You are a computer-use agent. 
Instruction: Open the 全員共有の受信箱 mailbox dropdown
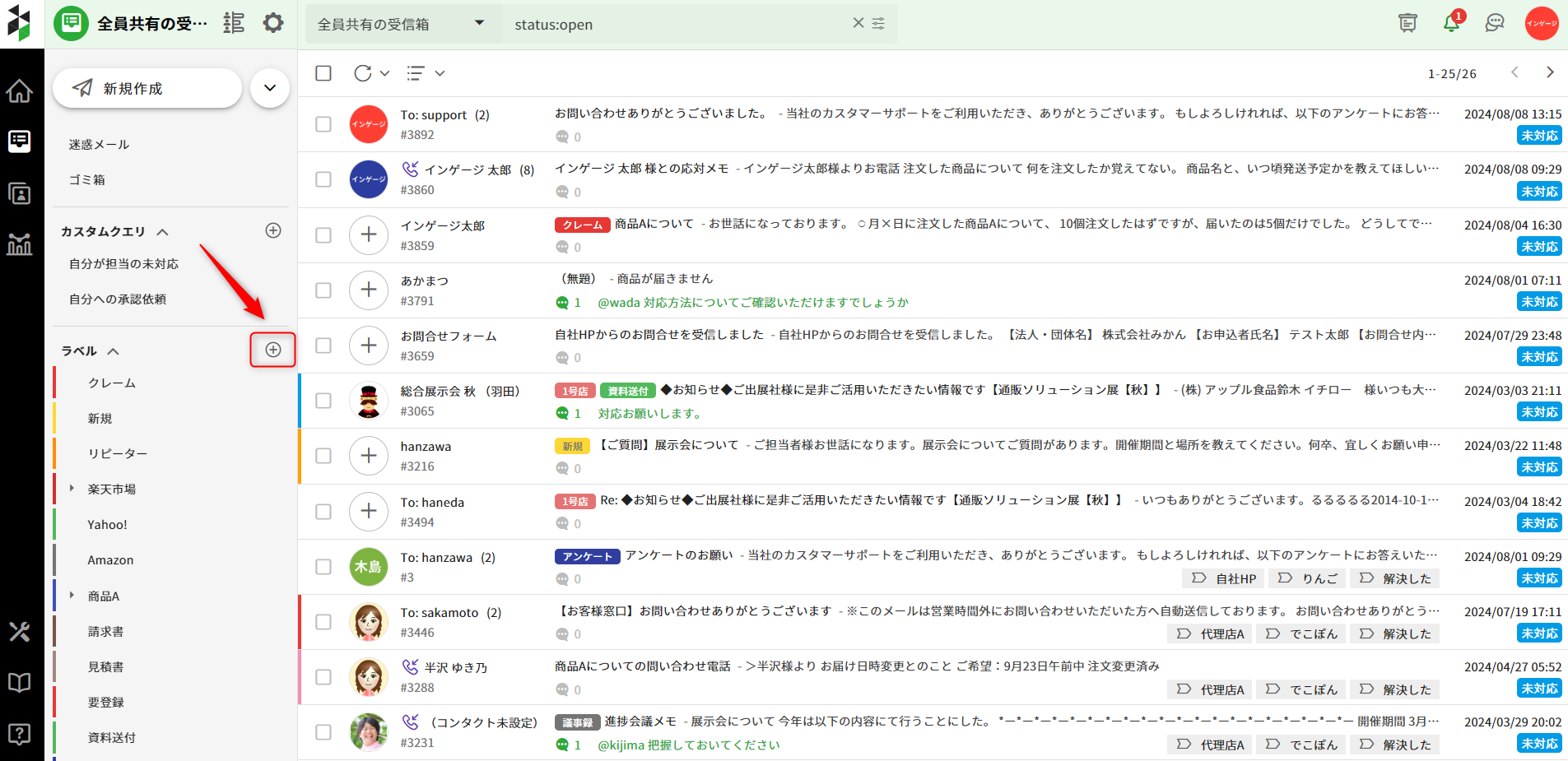point(402,24)
